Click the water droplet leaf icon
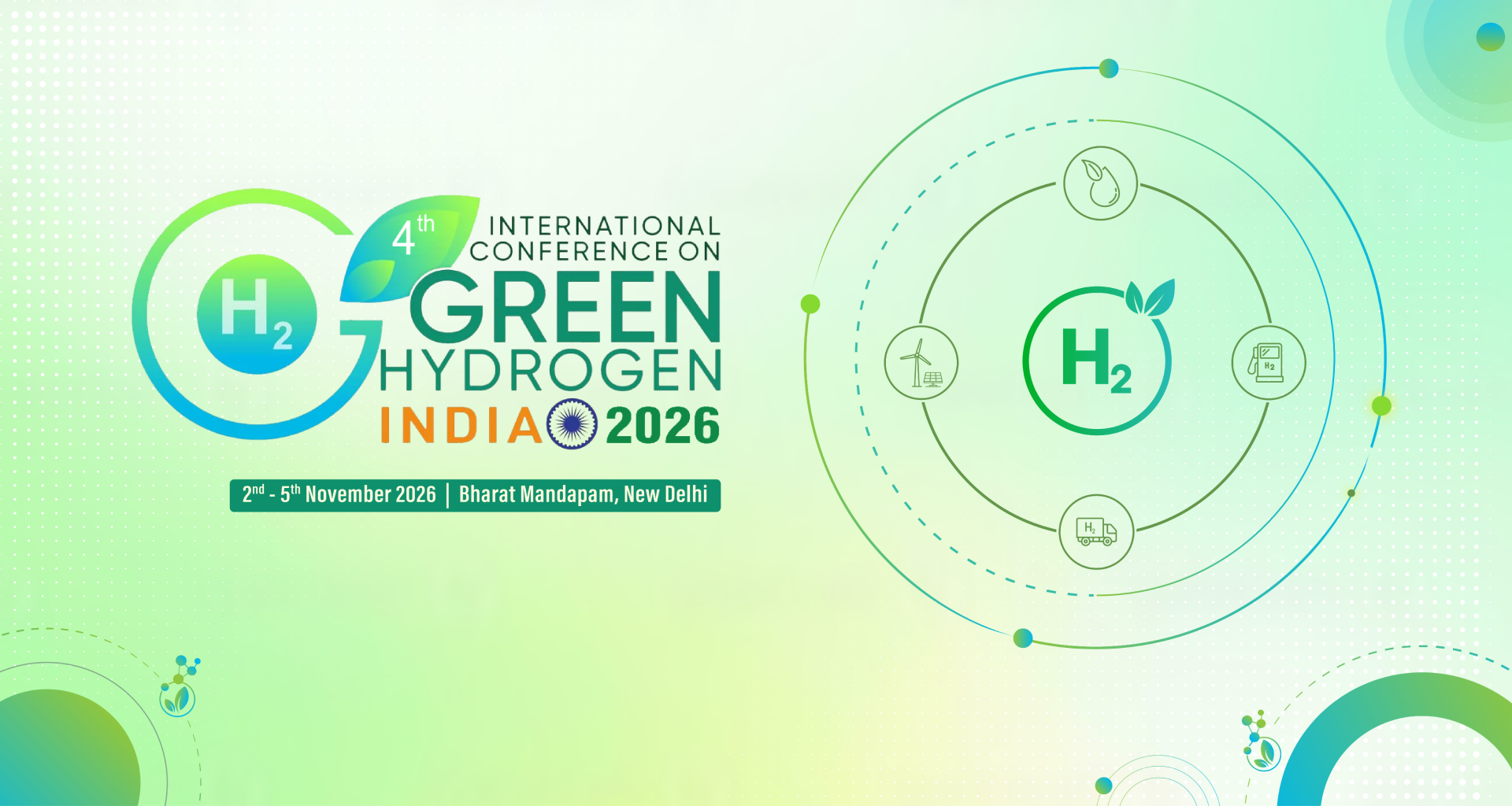The image size is (1512, 806). coord(1100,183)
